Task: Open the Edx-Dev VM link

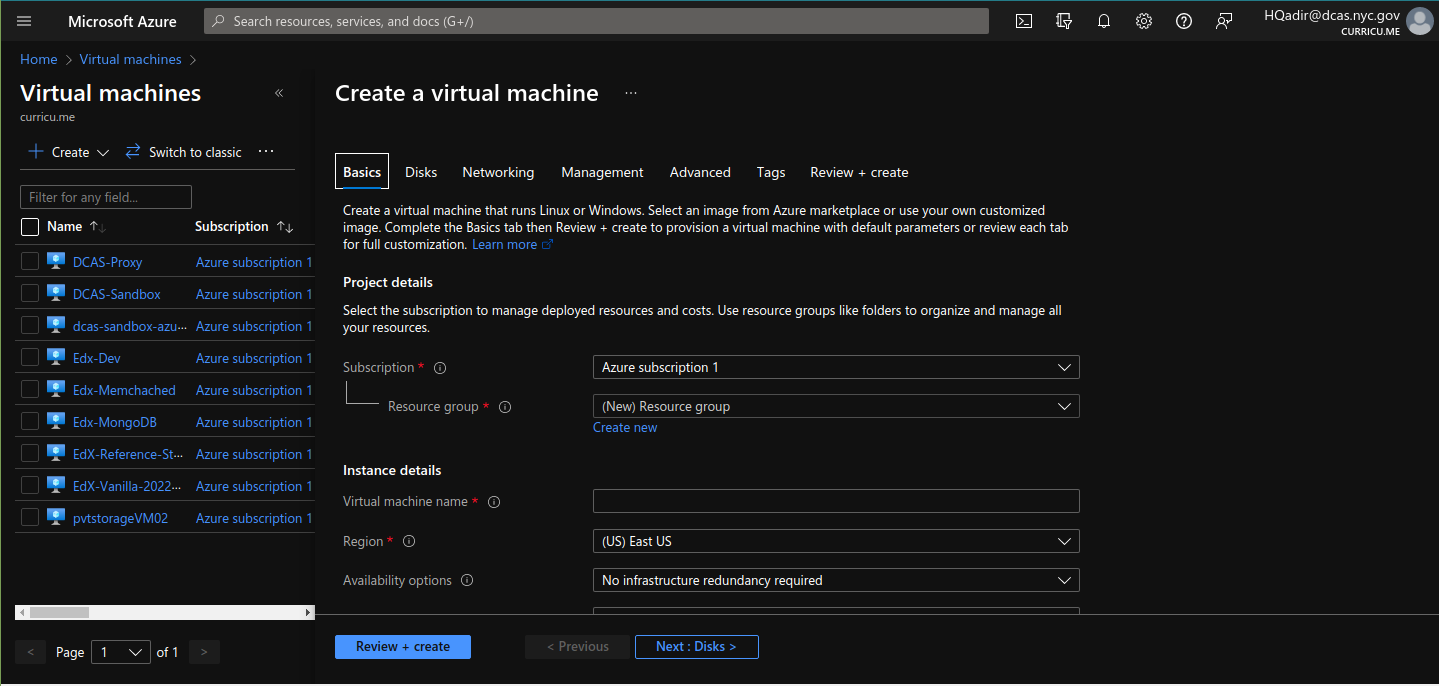Action: 97,358
